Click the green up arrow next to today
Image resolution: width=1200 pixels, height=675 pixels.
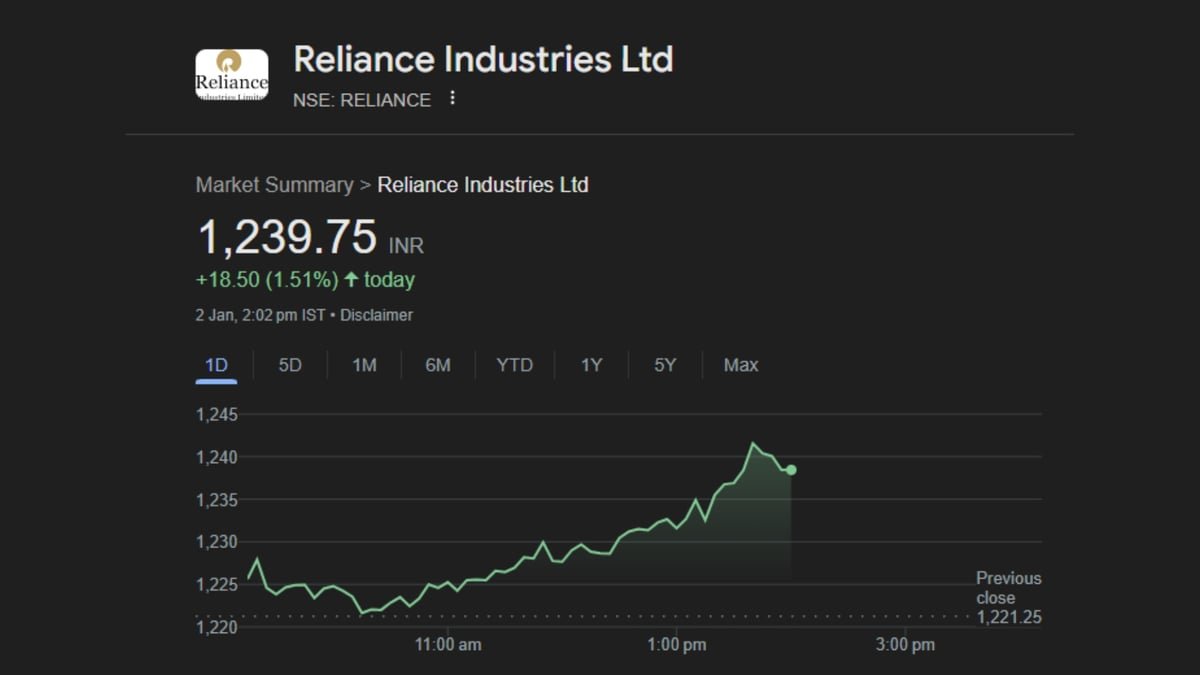tap(351, 280)
